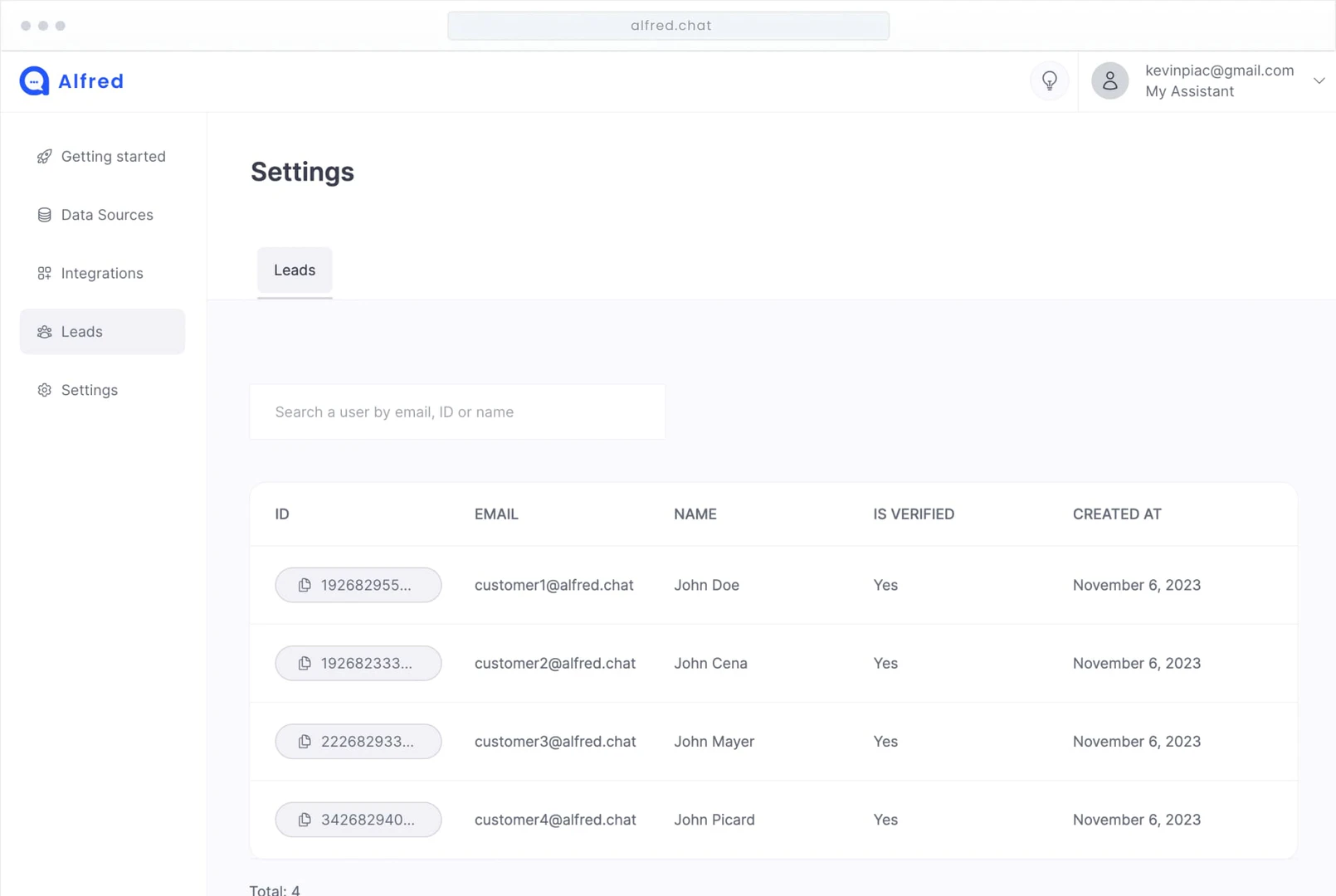Image resolution: width=1336 pixels, height=896 pixels.
Task: Click the My Assistant label
Action: (1189, 91)
